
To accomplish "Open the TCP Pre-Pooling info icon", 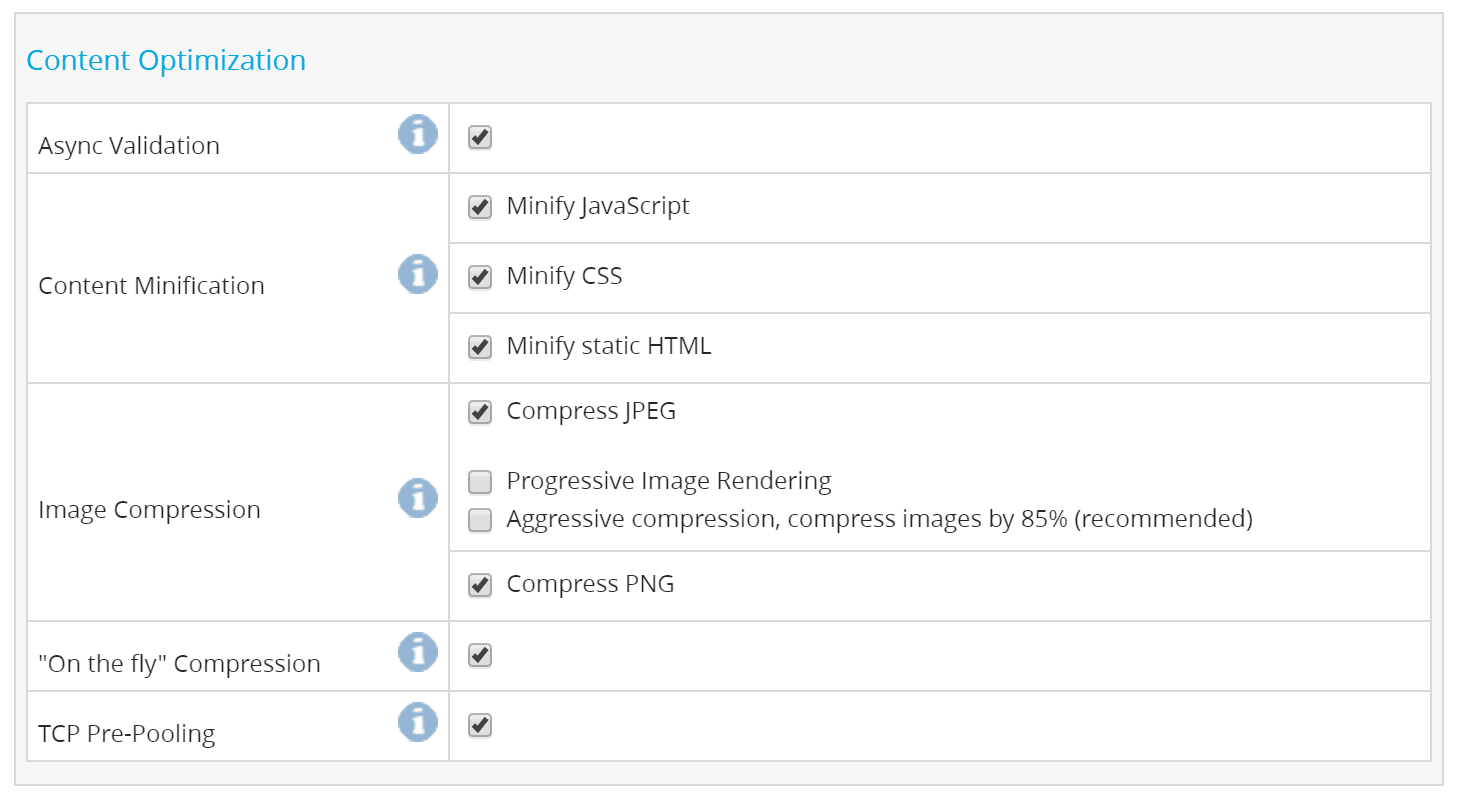I will tap(418, 722).
